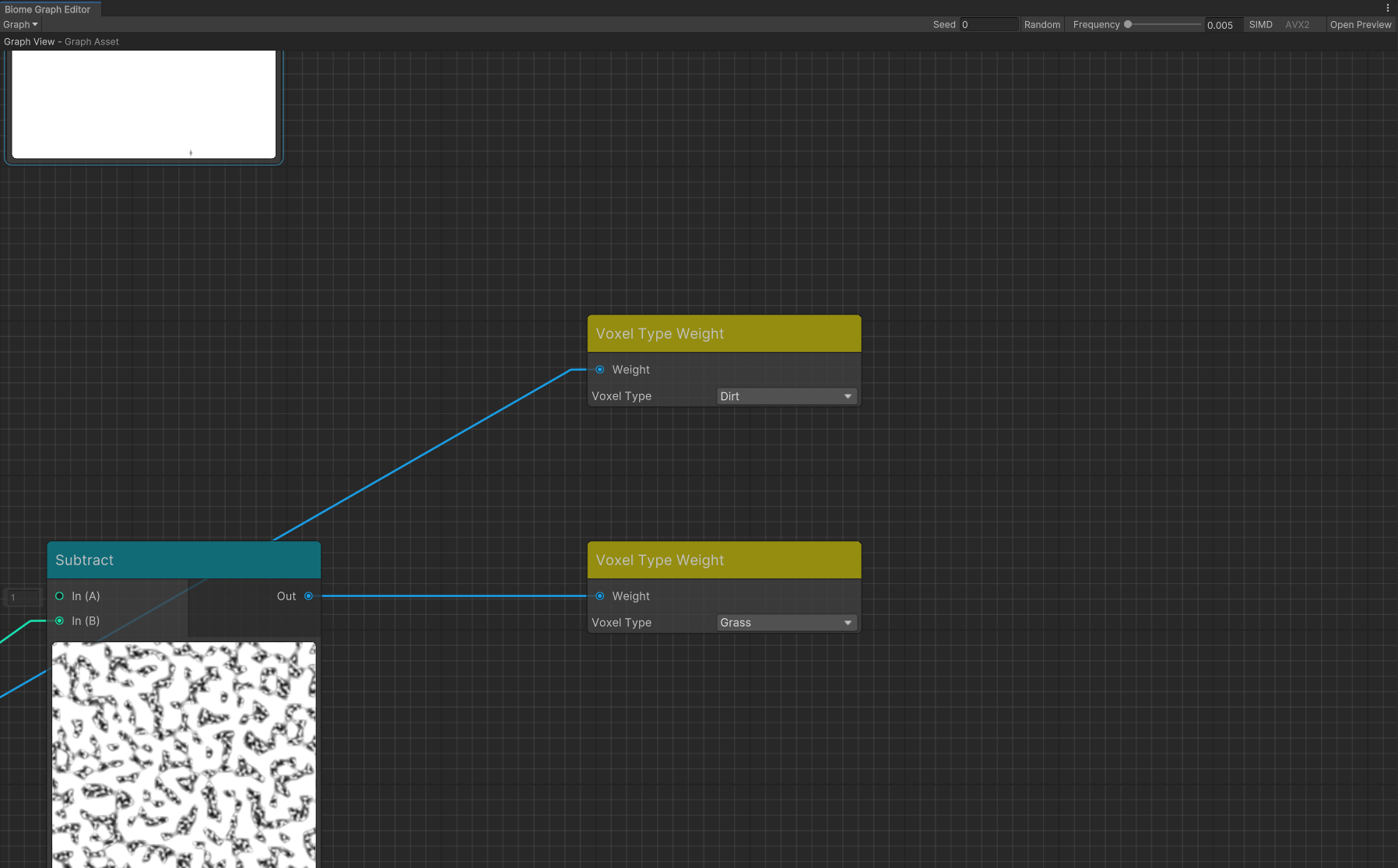Click the In (B) port on Subtract
Image resolution: width=1398 pixels, height=868 pixels.
tap(59, 621)
